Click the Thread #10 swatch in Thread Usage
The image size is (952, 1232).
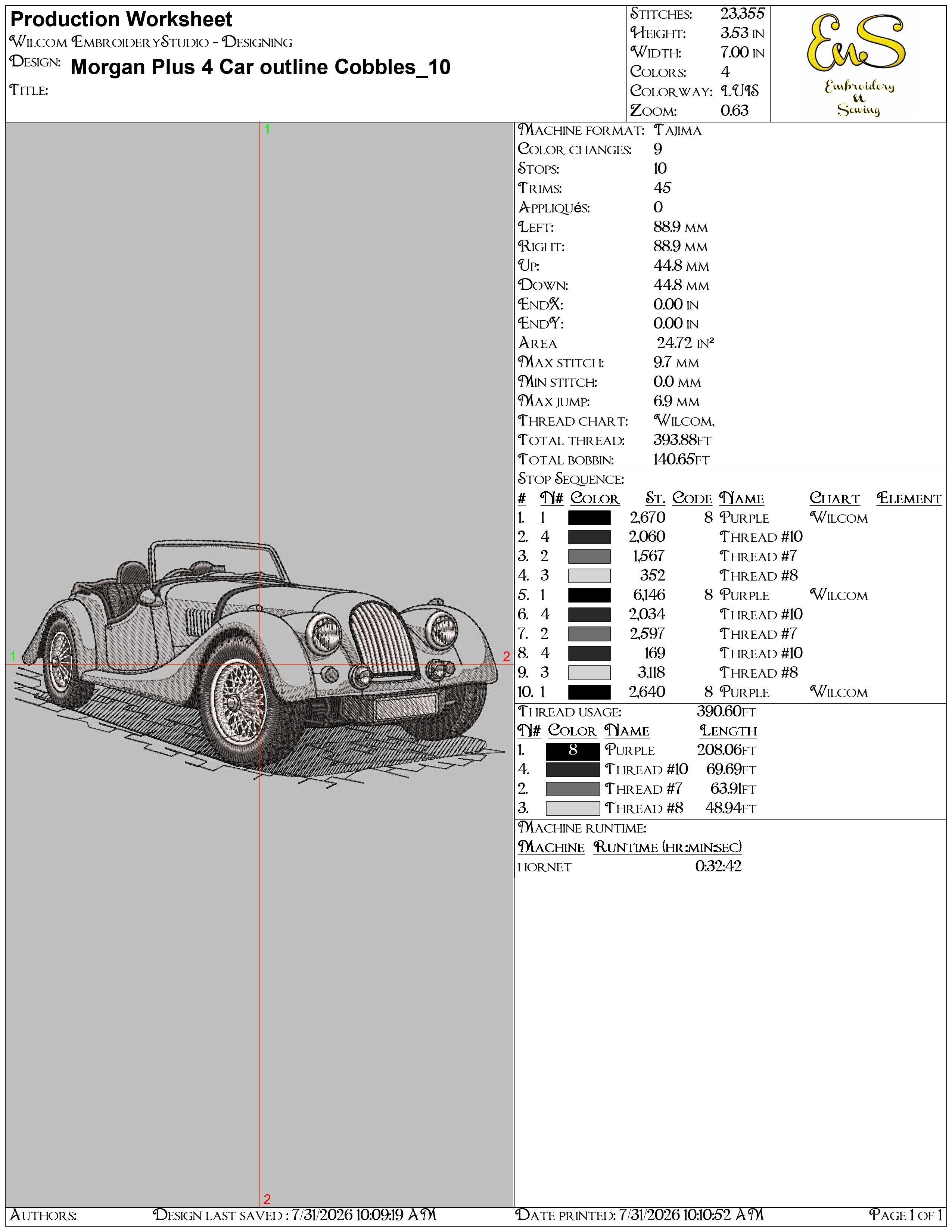coord(572,770)
